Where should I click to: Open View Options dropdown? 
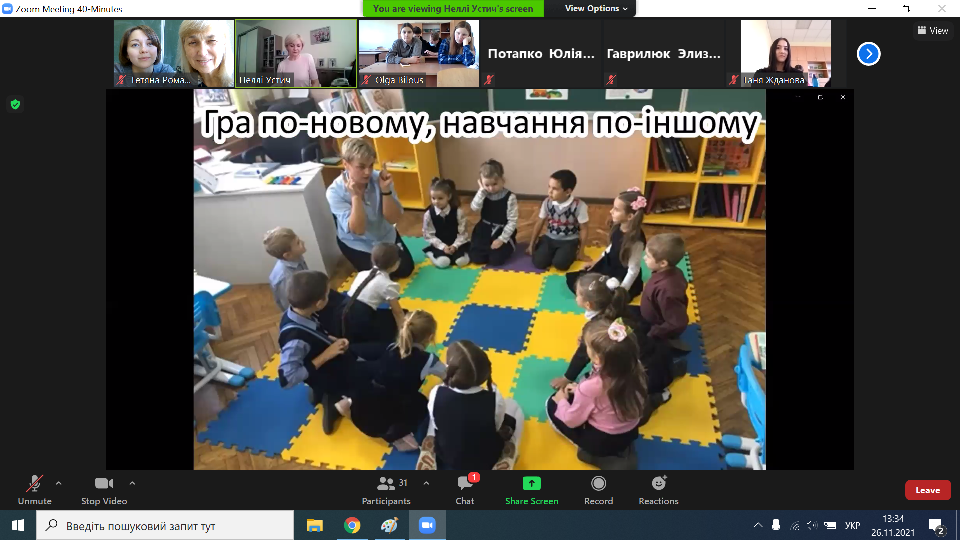pos(596,8)
